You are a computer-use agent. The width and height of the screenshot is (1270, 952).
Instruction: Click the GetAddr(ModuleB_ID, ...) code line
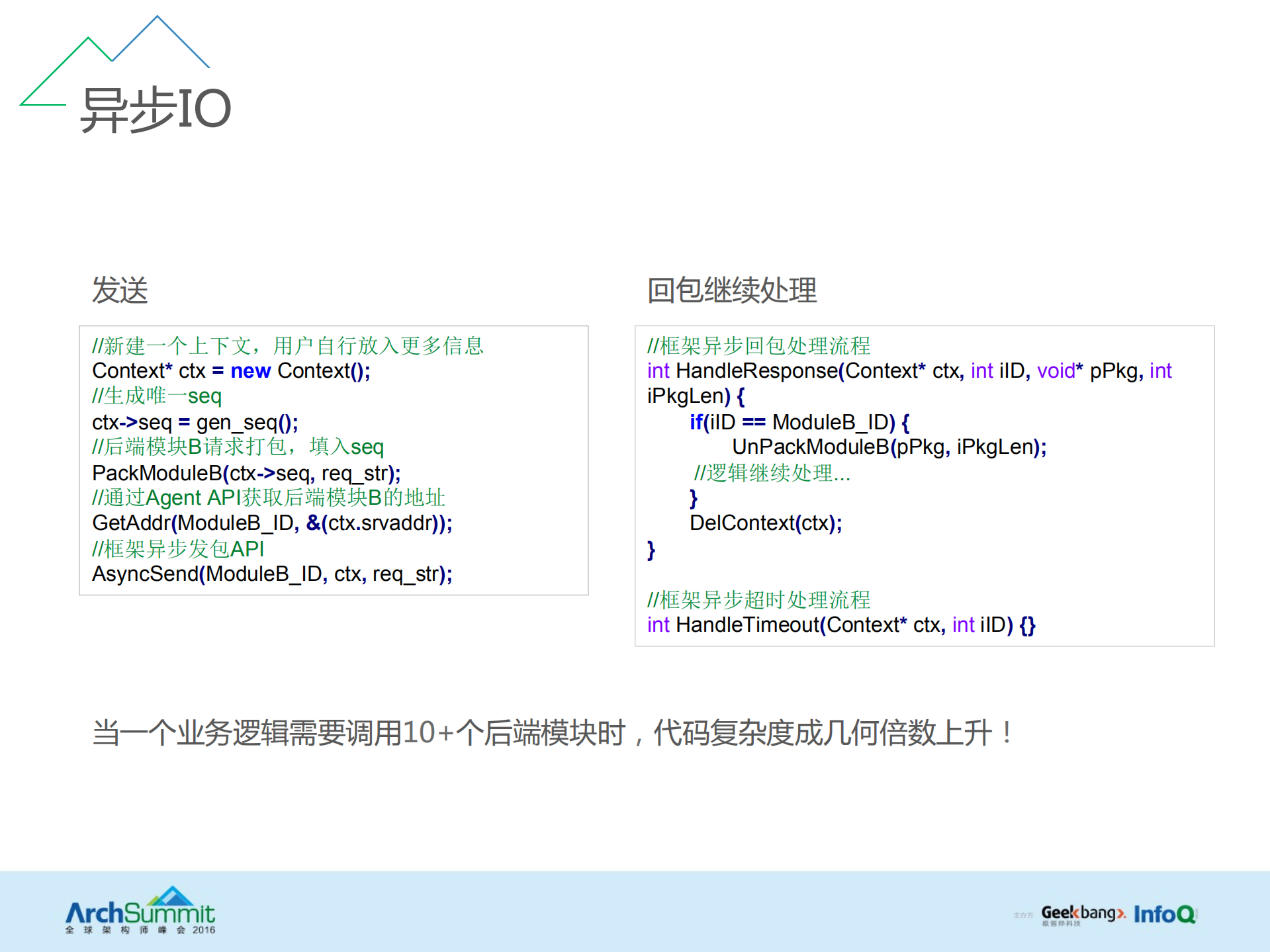tap(272, 523)
